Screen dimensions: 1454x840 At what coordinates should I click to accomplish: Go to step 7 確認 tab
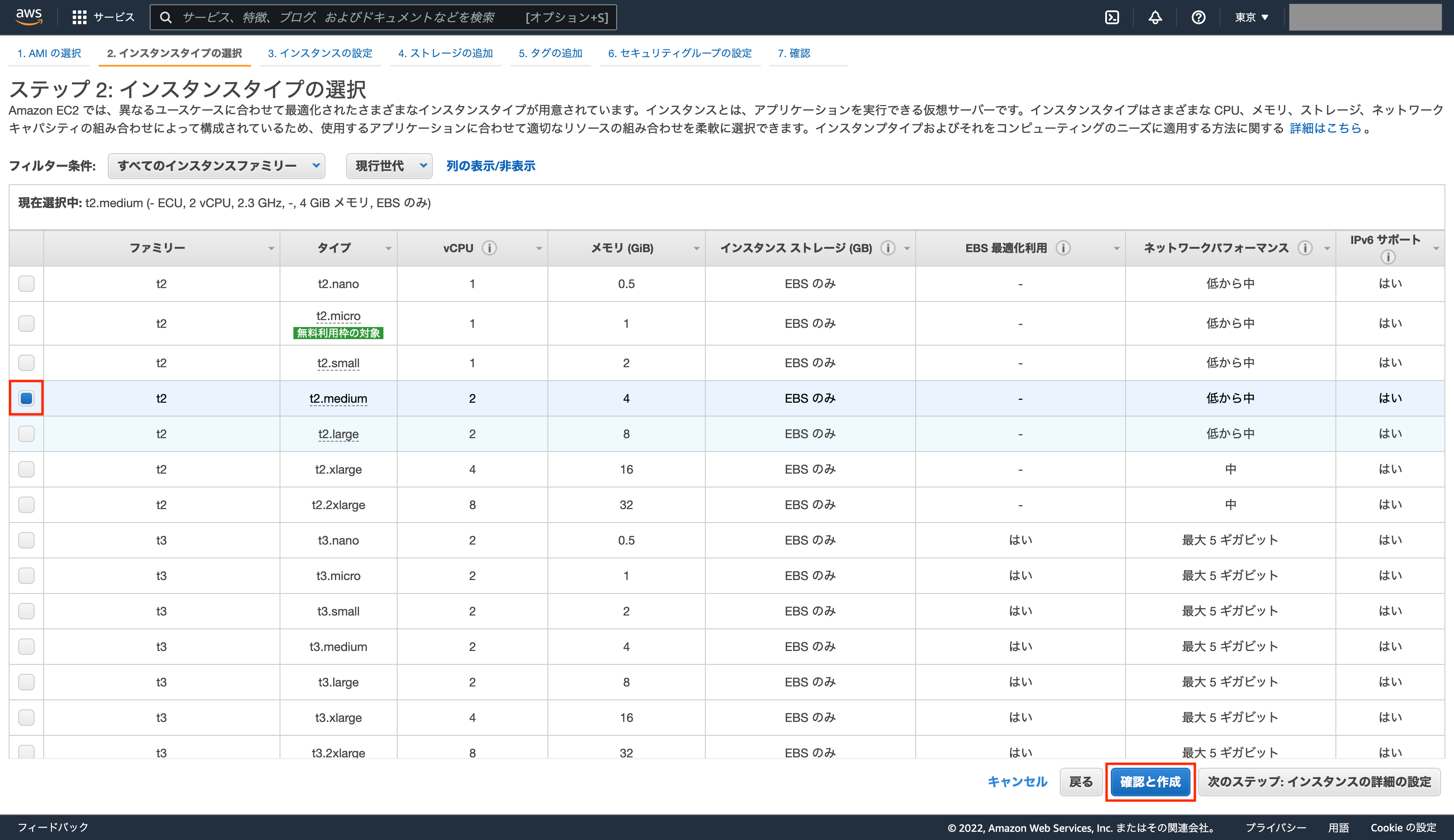click(794, 53)
